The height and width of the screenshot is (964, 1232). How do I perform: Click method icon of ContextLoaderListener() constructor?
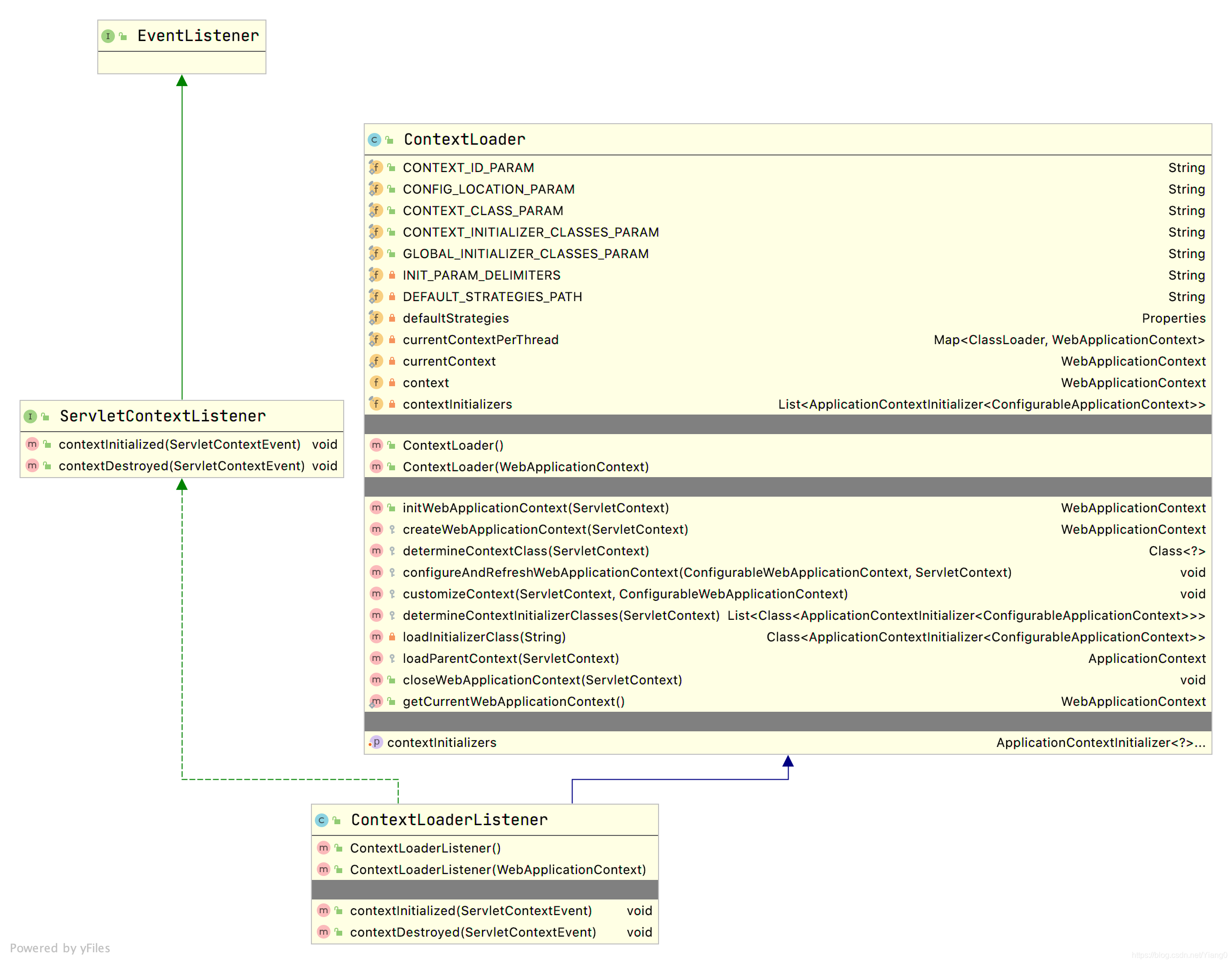click(323, 848)
